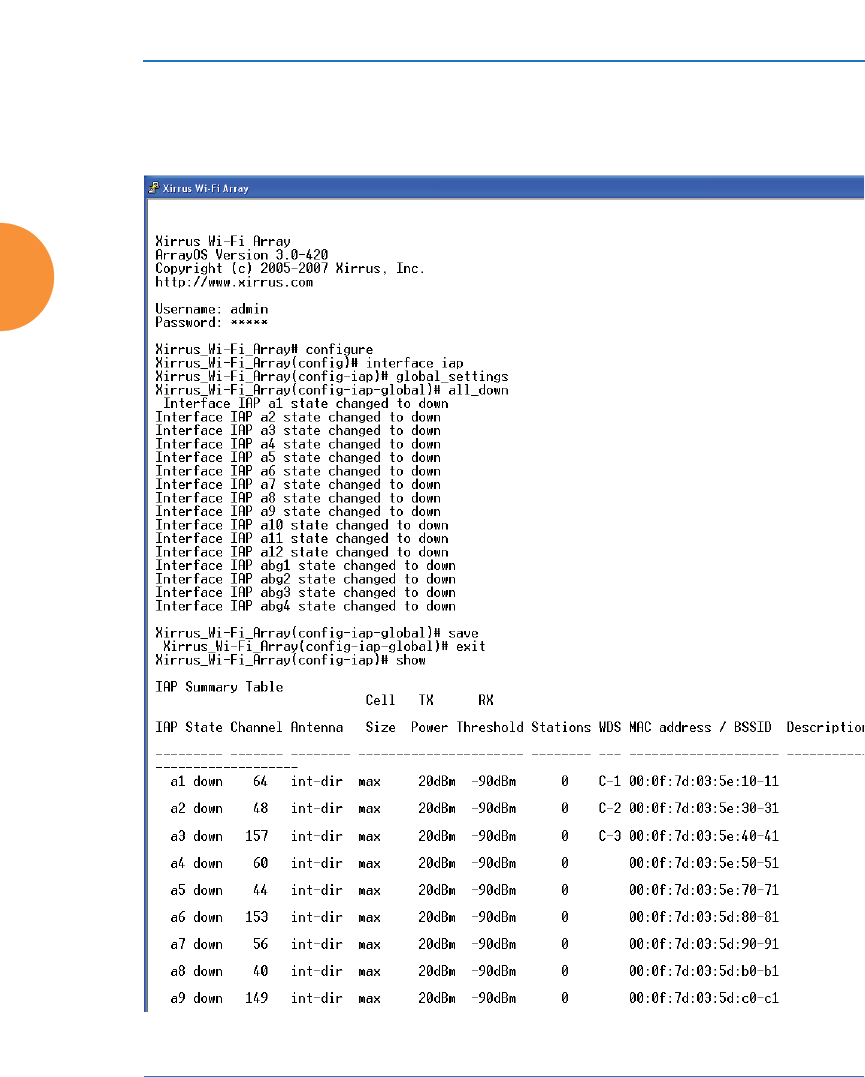Click channel value 40 in row a8
This screenshot has width=865, height=1077.
[260, 971]
